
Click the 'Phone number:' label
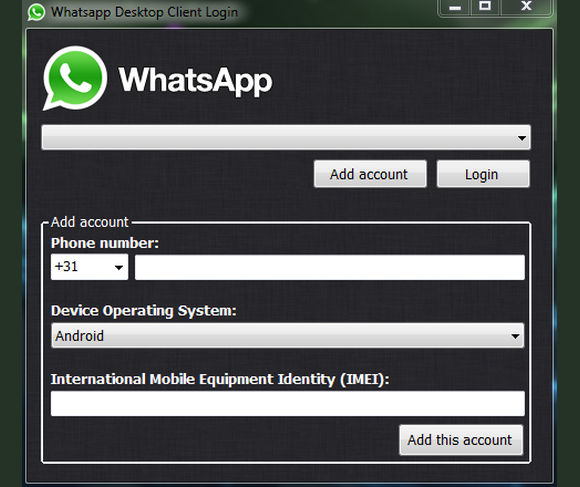coord(105,243)
